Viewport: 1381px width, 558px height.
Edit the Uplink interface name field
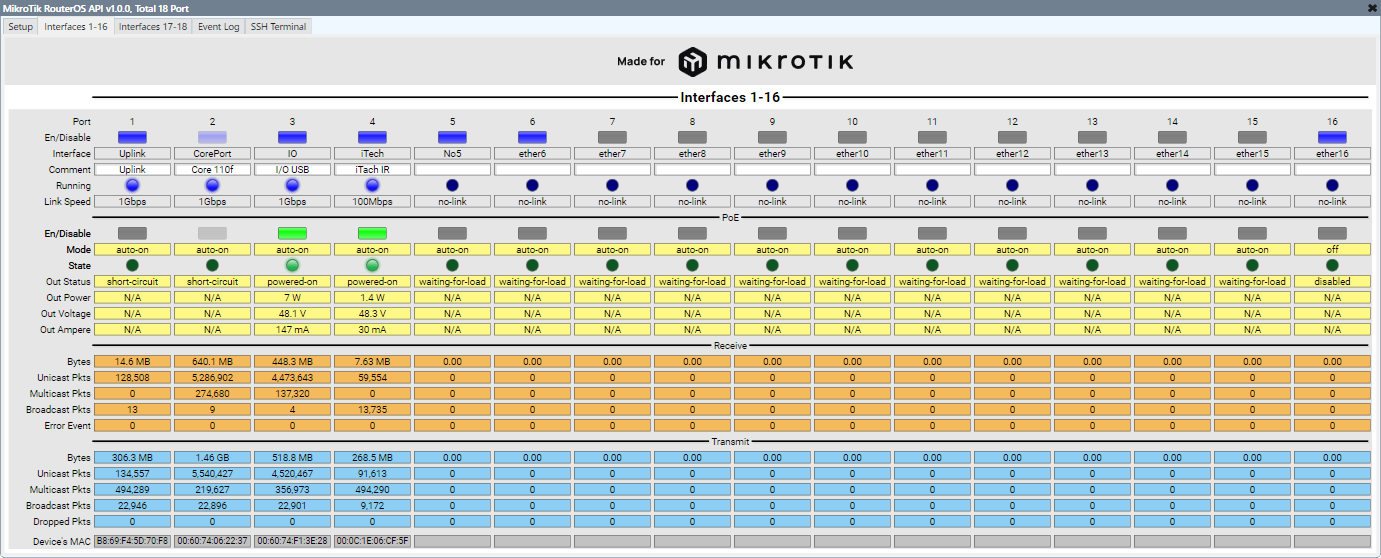[132, 154]
